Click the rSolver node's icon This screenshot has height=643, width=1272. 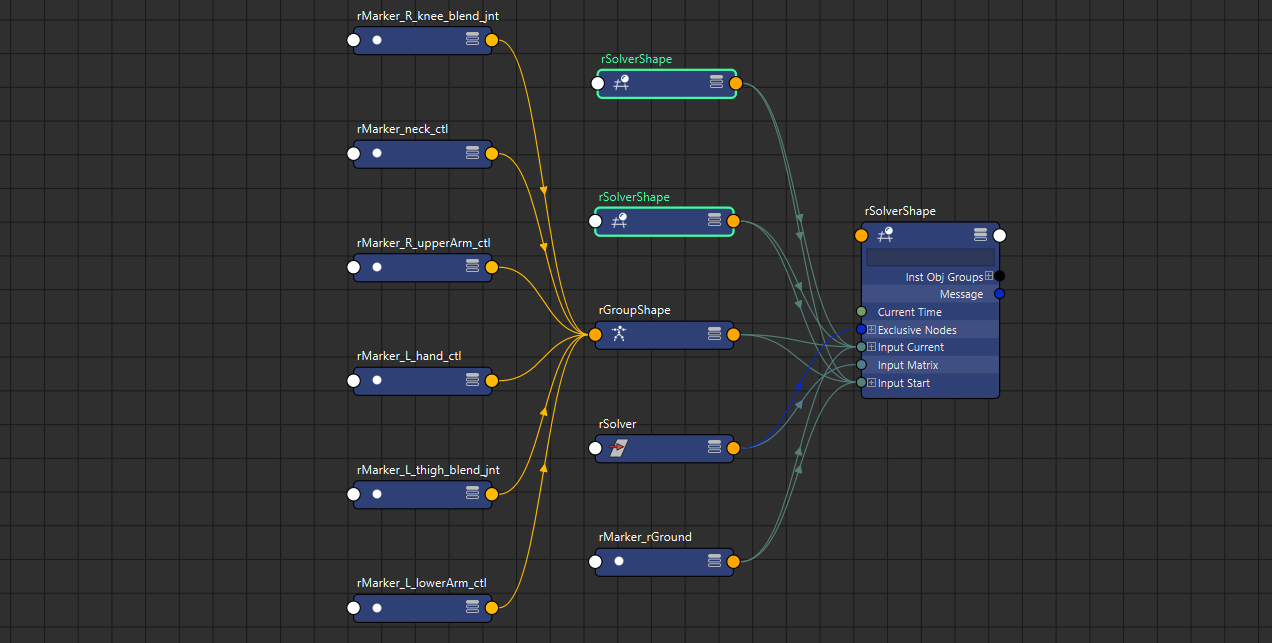tap(618, 449)
